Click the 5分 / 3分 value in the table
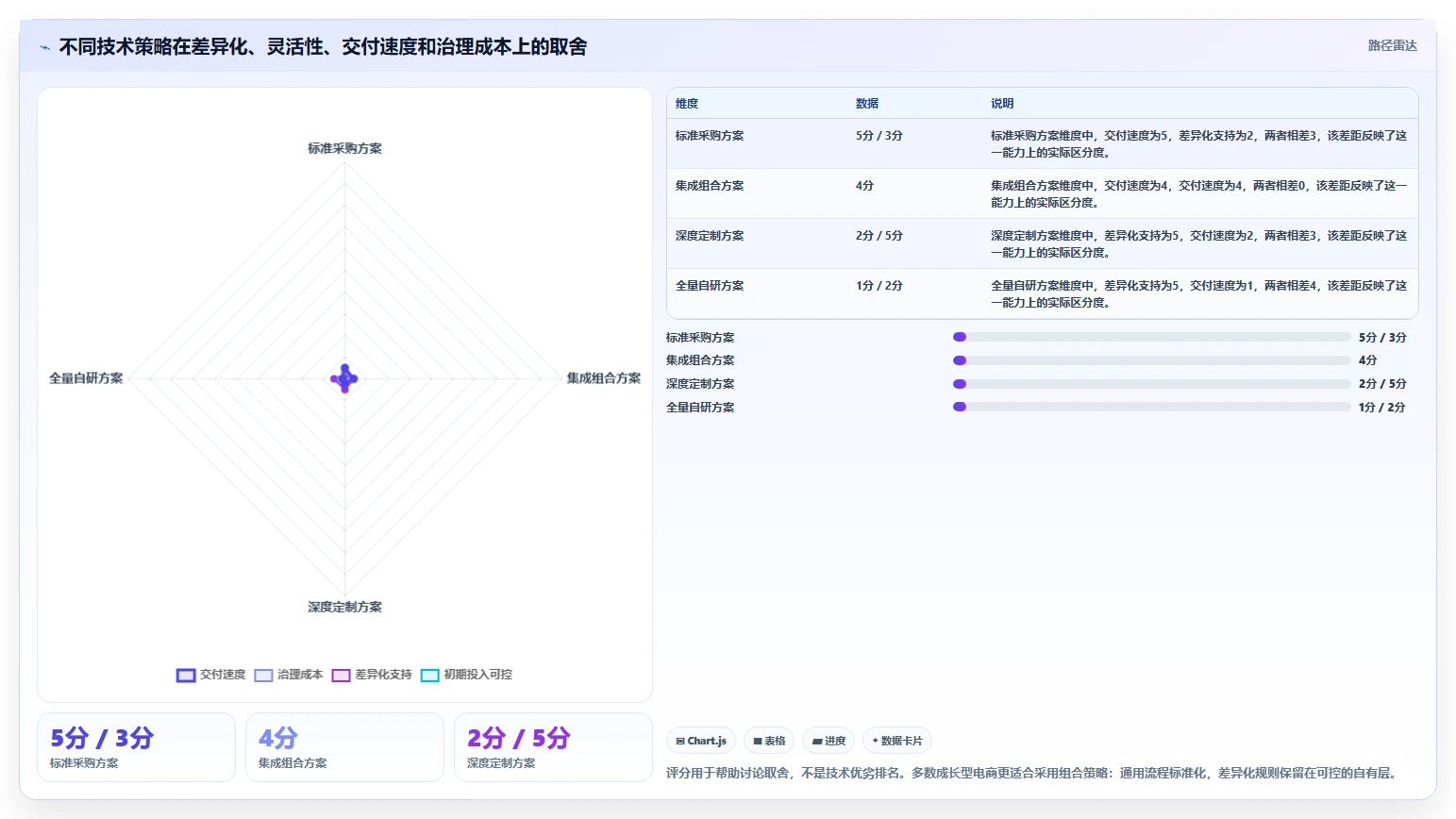The height and width of the screenshot is (819, 1456). click(x=879, y=136)
